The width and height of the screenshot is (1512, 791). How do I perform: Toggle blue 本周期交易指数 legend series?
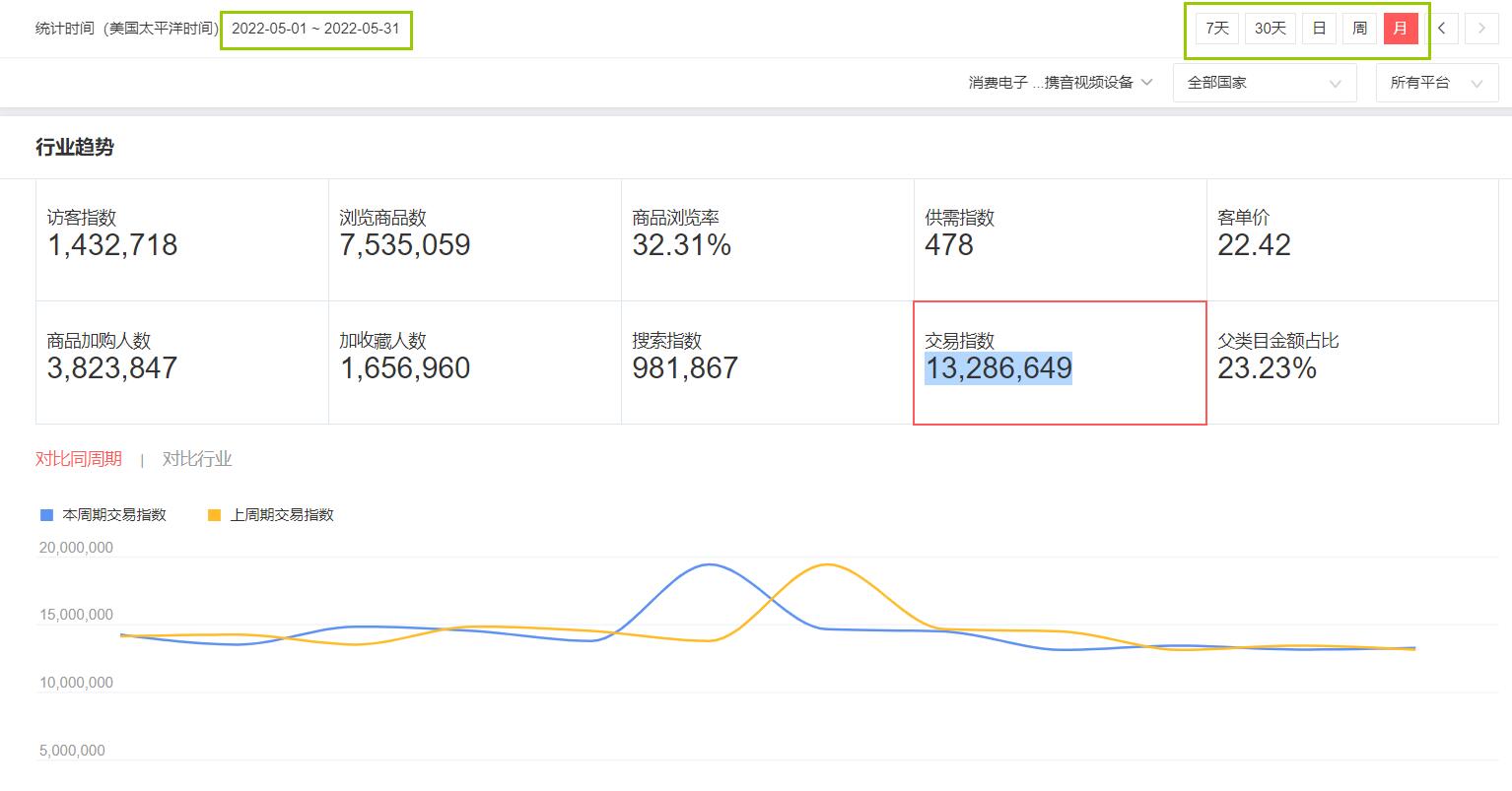103,515
